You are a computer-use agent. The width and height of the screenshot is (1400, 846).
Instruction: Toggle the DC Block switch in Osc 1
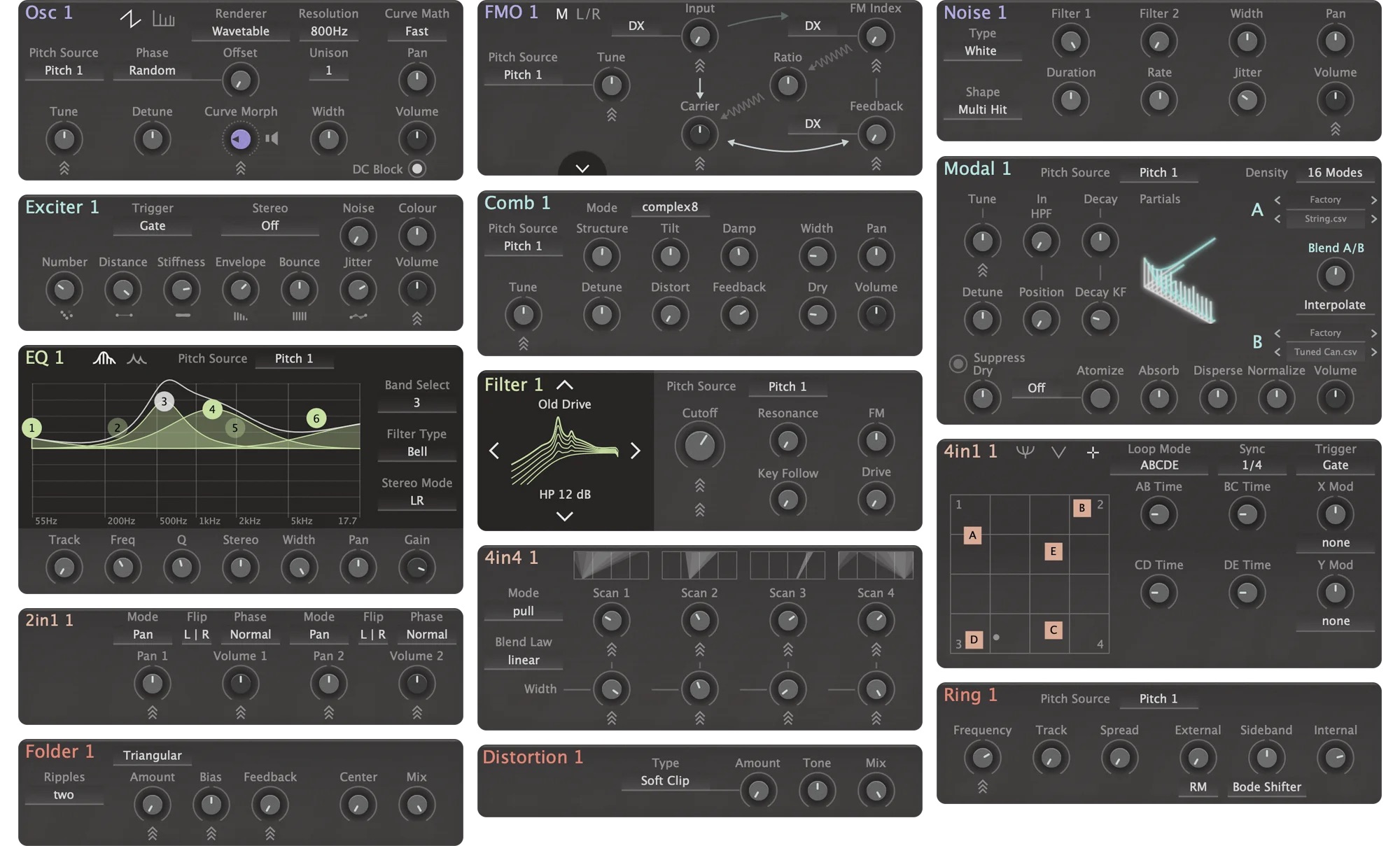click(x=417, y=169)
